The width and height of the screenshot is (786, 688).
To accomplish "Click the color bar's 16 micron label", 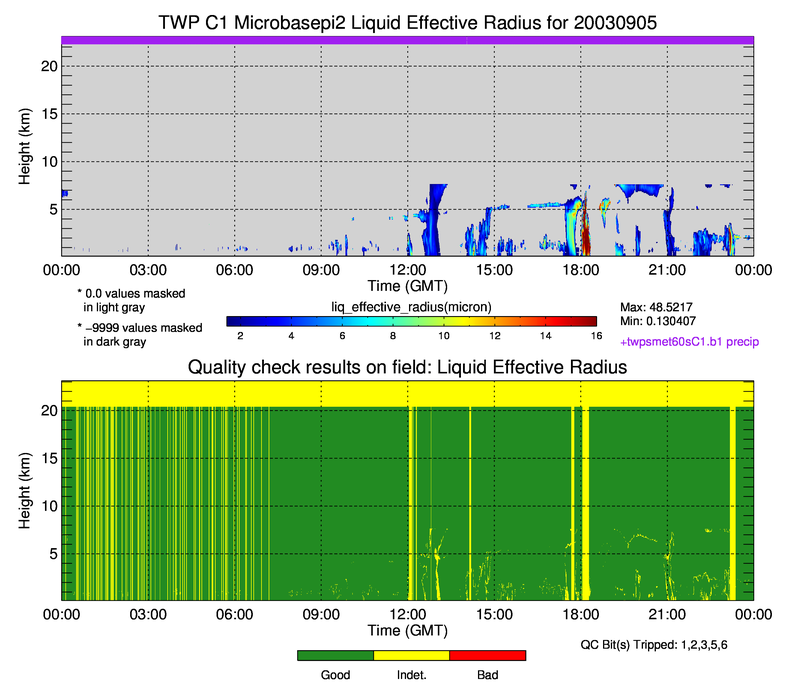I will (x=594, y=338).
